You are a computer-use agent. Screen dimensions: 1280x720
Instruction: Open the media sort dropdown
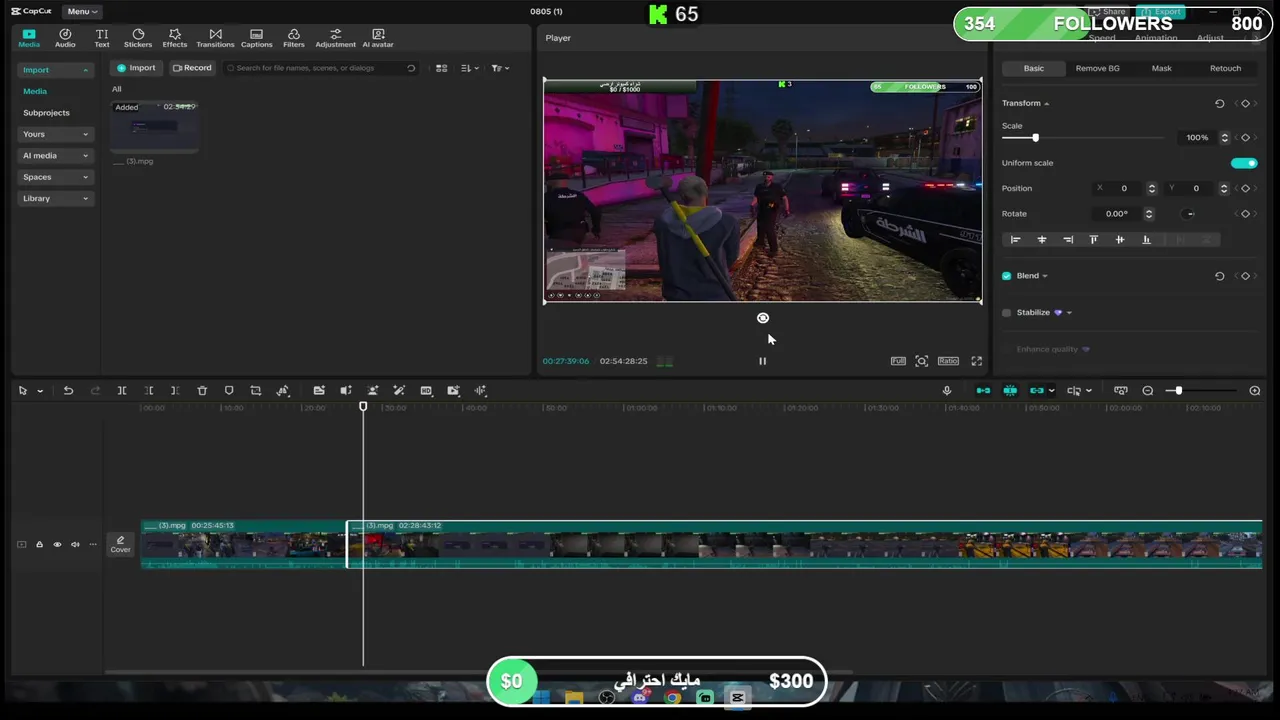point(469,68)
